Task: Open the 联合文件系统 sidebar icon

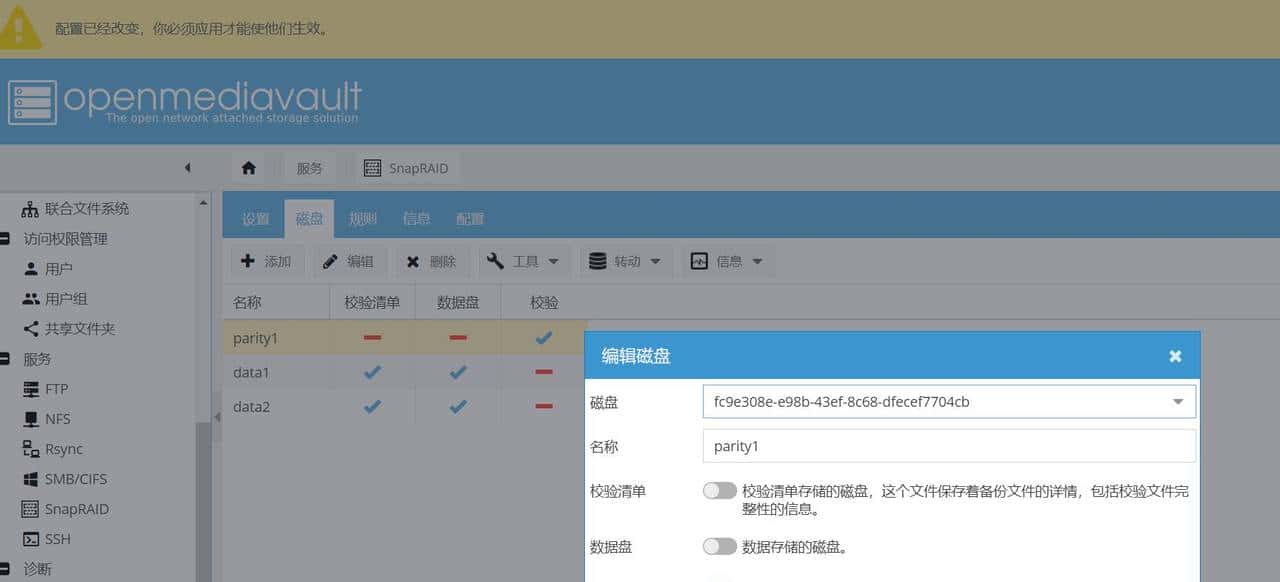Action: tap(33, 208)
